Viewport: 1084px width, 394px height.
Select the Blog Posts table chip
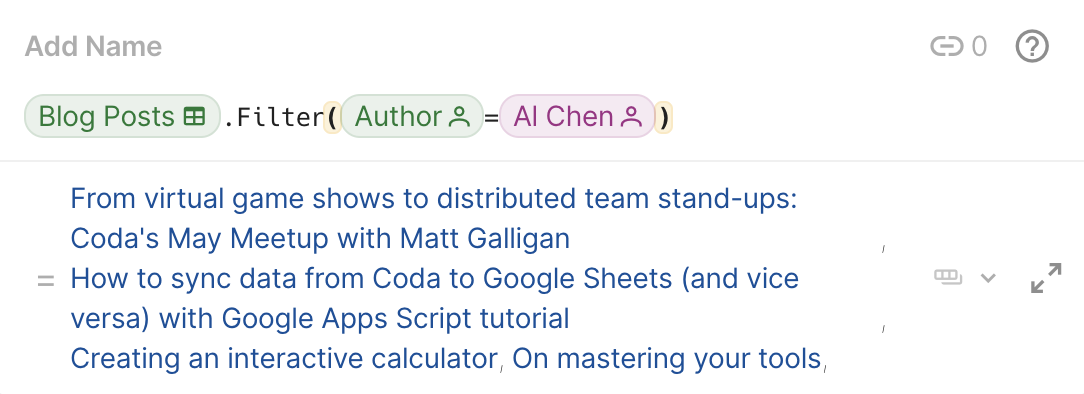(x=122, y=116)
